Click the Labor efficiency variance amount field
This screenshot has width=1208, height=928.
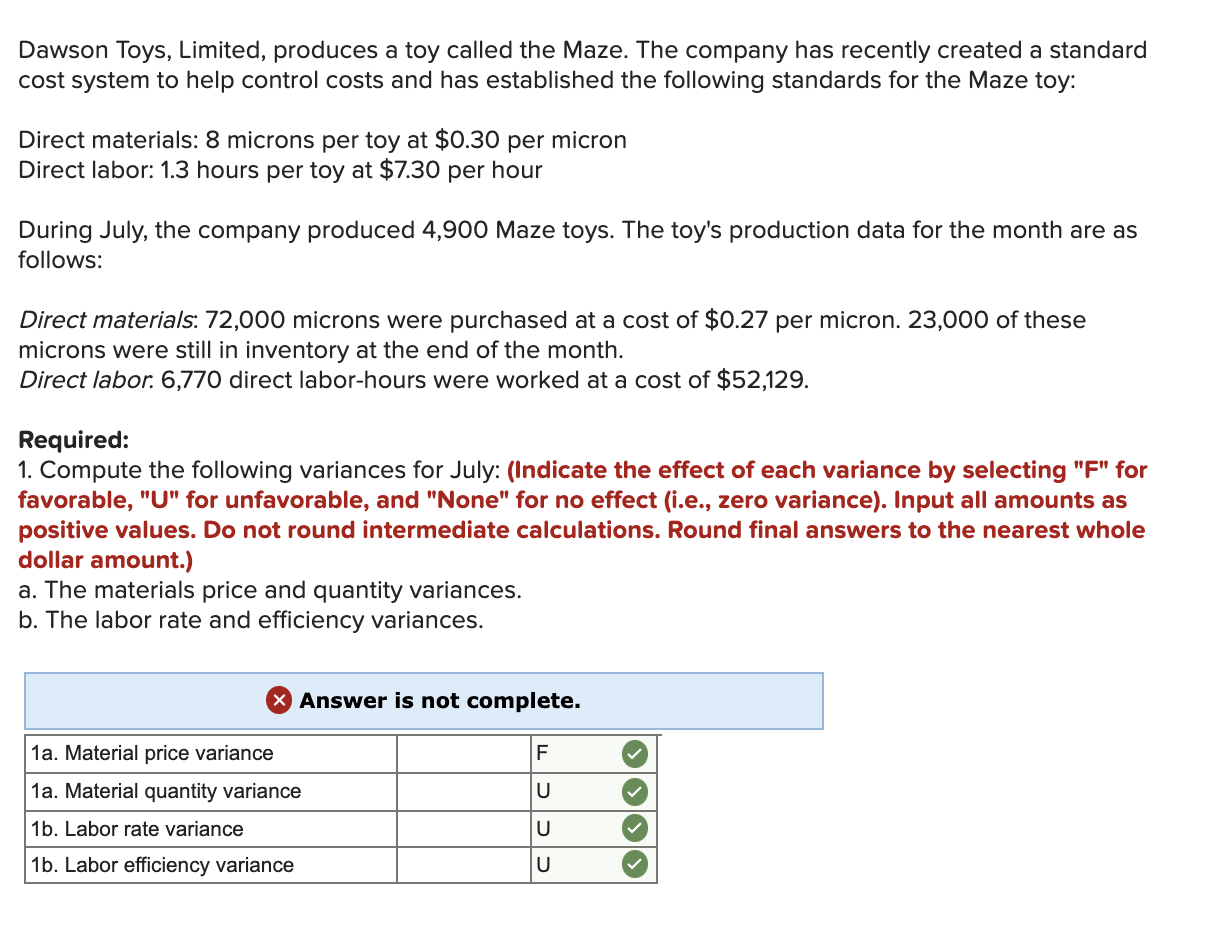click(462, 865)
